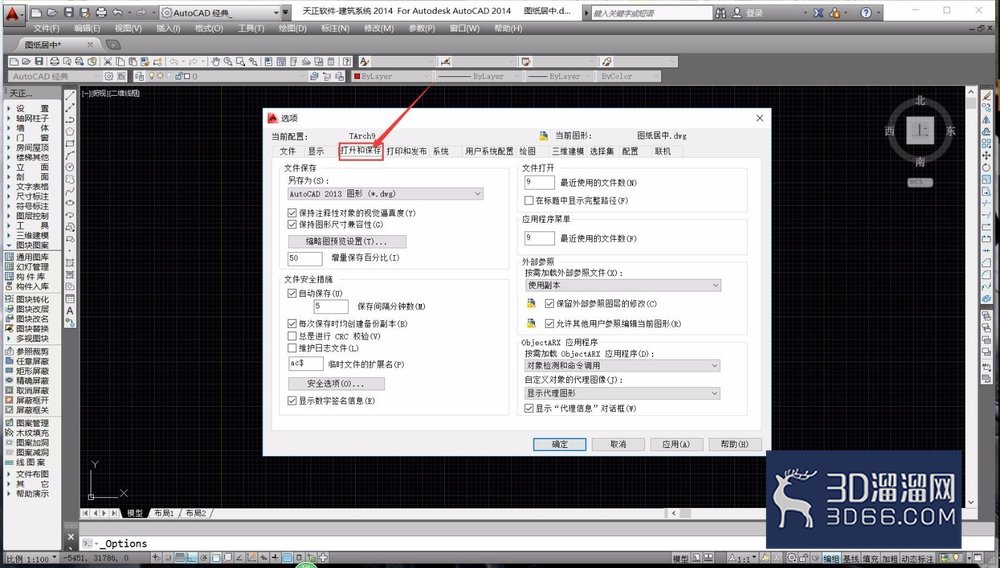Toggle 显示数字签名信息 checkbox

[292, 401]
